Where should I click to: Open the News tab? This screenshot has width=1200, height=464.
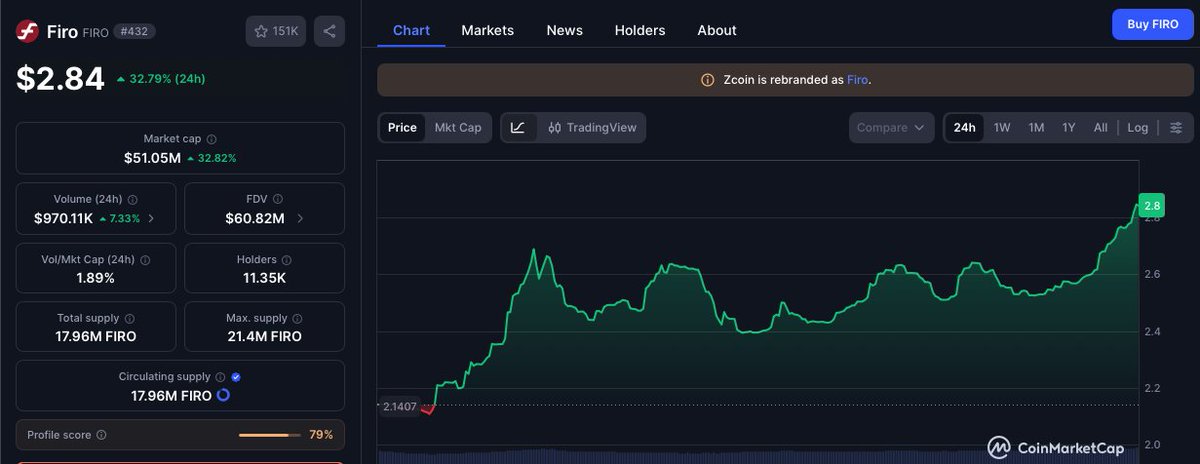coord(564,30)
